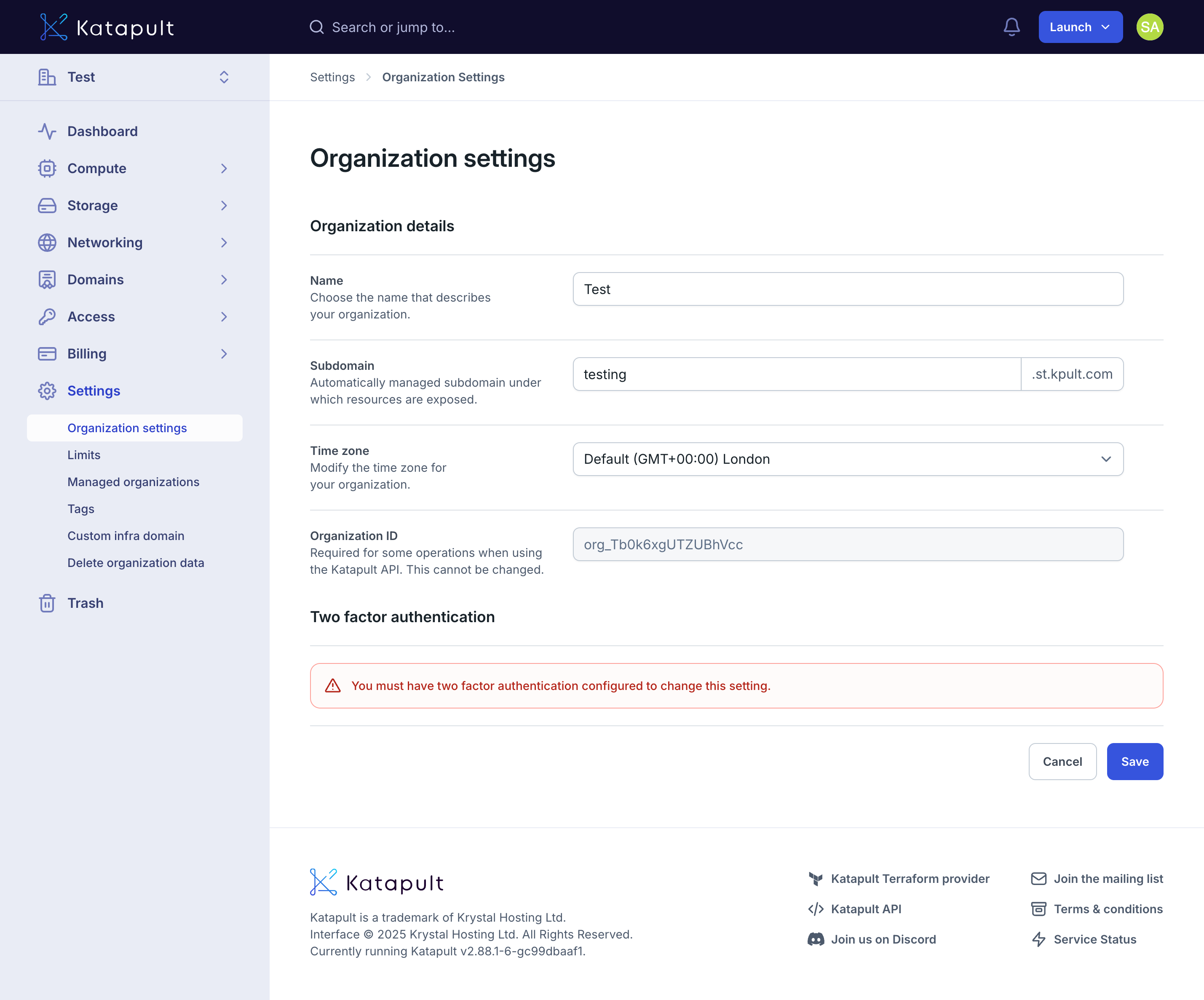Open Katapult Terraform provider link

tap(910, 879)
